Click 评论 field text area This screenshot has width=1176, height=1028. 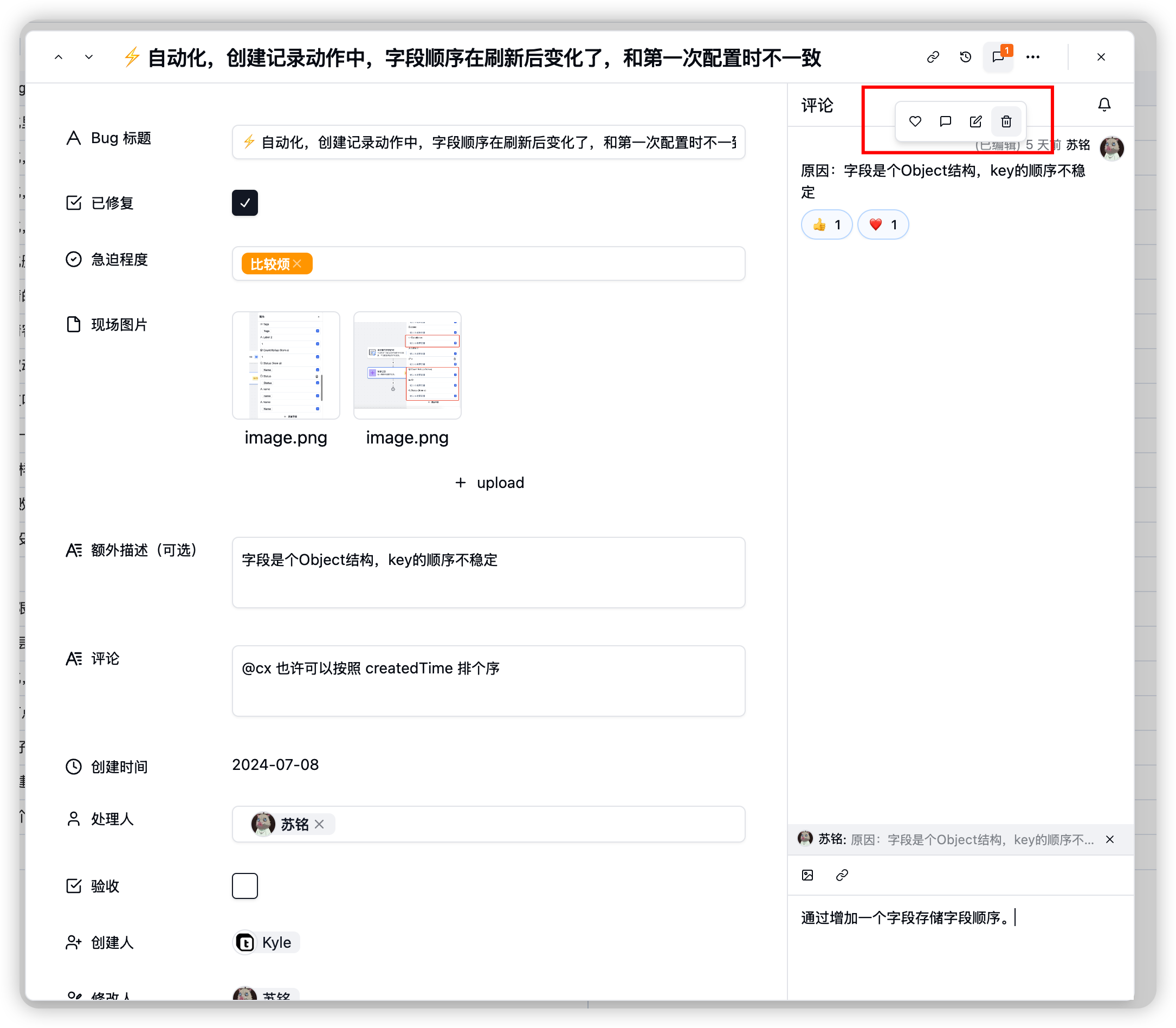(488, 681)
